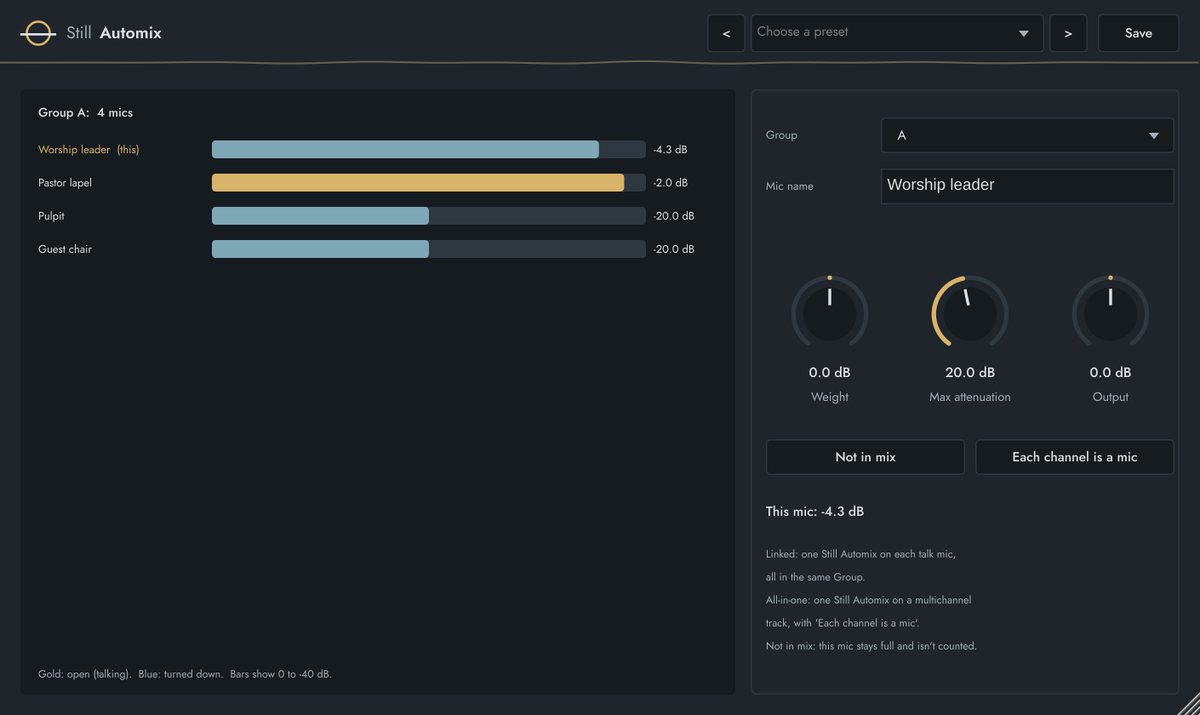Save the current preset

[x=1138, y=33]
